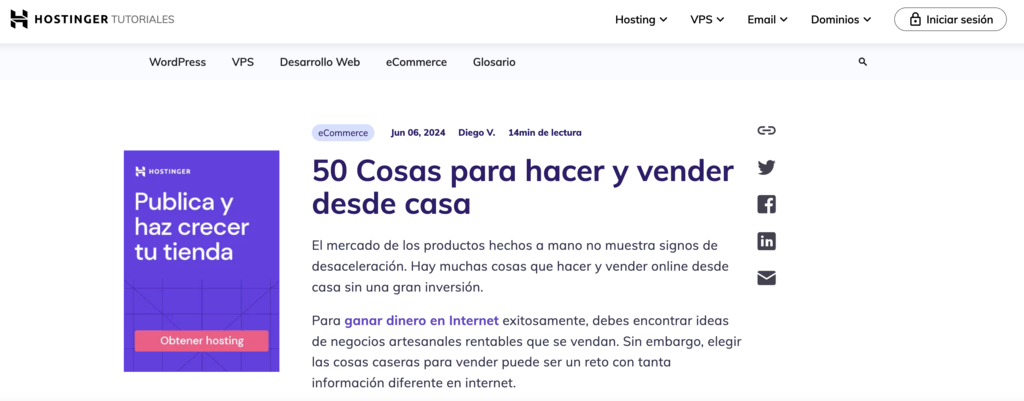
Task: Share article via email envelope icon
Action: pos(766,278)
